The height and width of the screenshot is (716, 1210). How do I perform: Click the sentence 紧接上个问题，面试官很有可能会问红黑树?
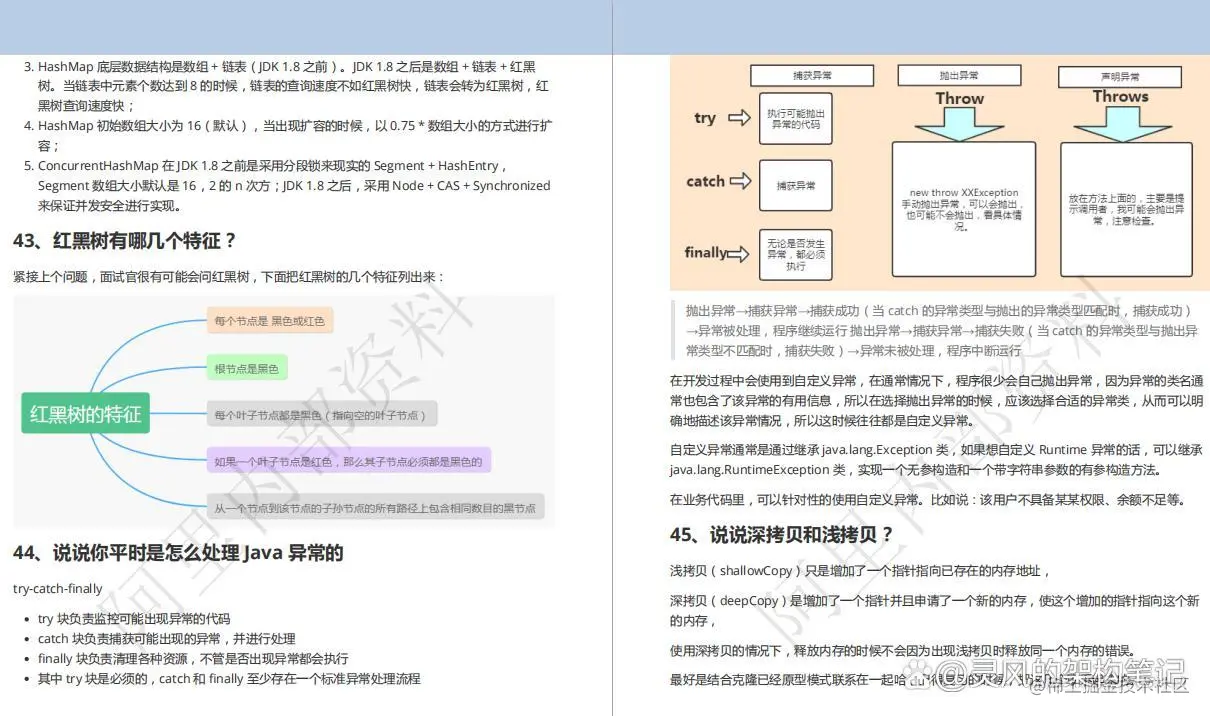coord(228,277)
